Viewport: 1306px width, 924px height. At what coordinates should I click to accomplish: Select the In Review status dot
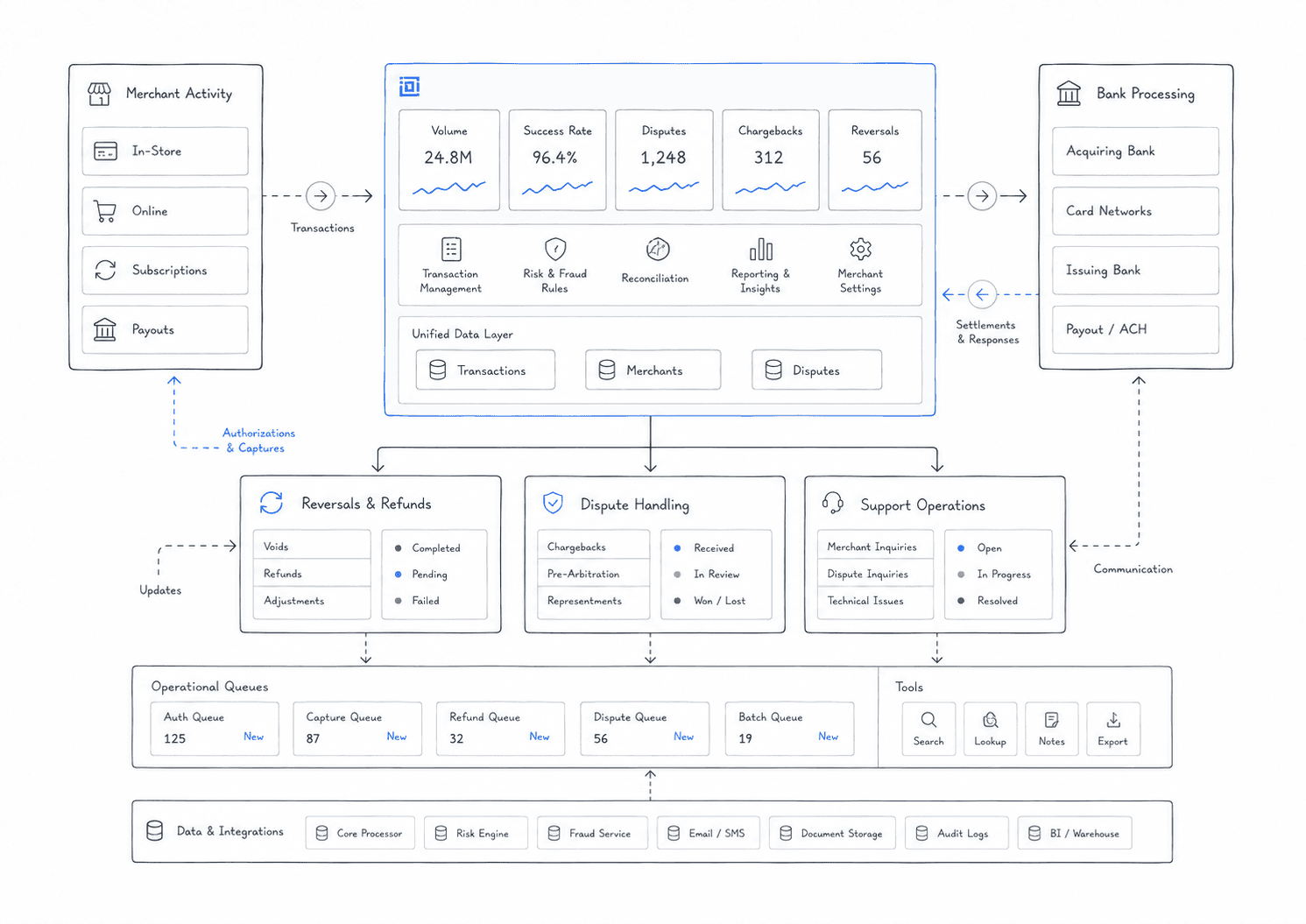[678, 575]
